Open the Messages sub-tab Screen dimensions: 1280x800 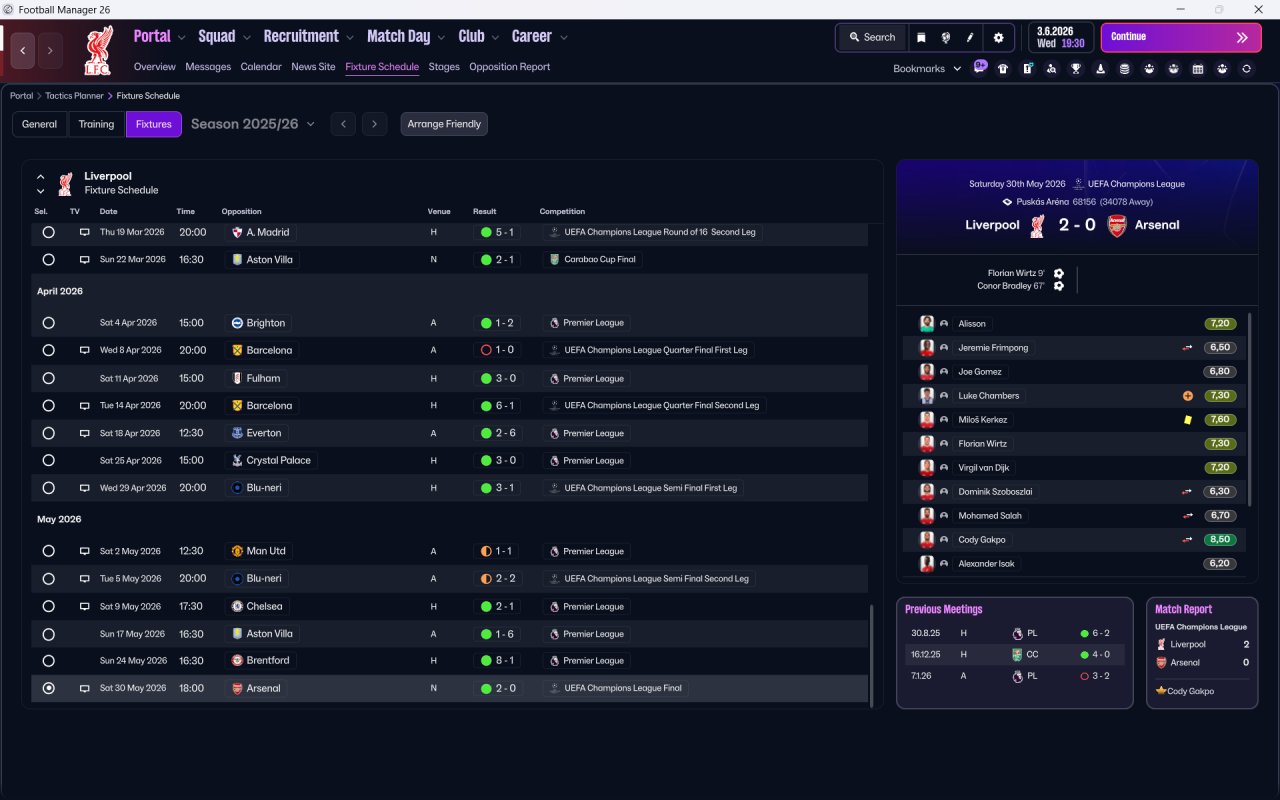[208, 67]
